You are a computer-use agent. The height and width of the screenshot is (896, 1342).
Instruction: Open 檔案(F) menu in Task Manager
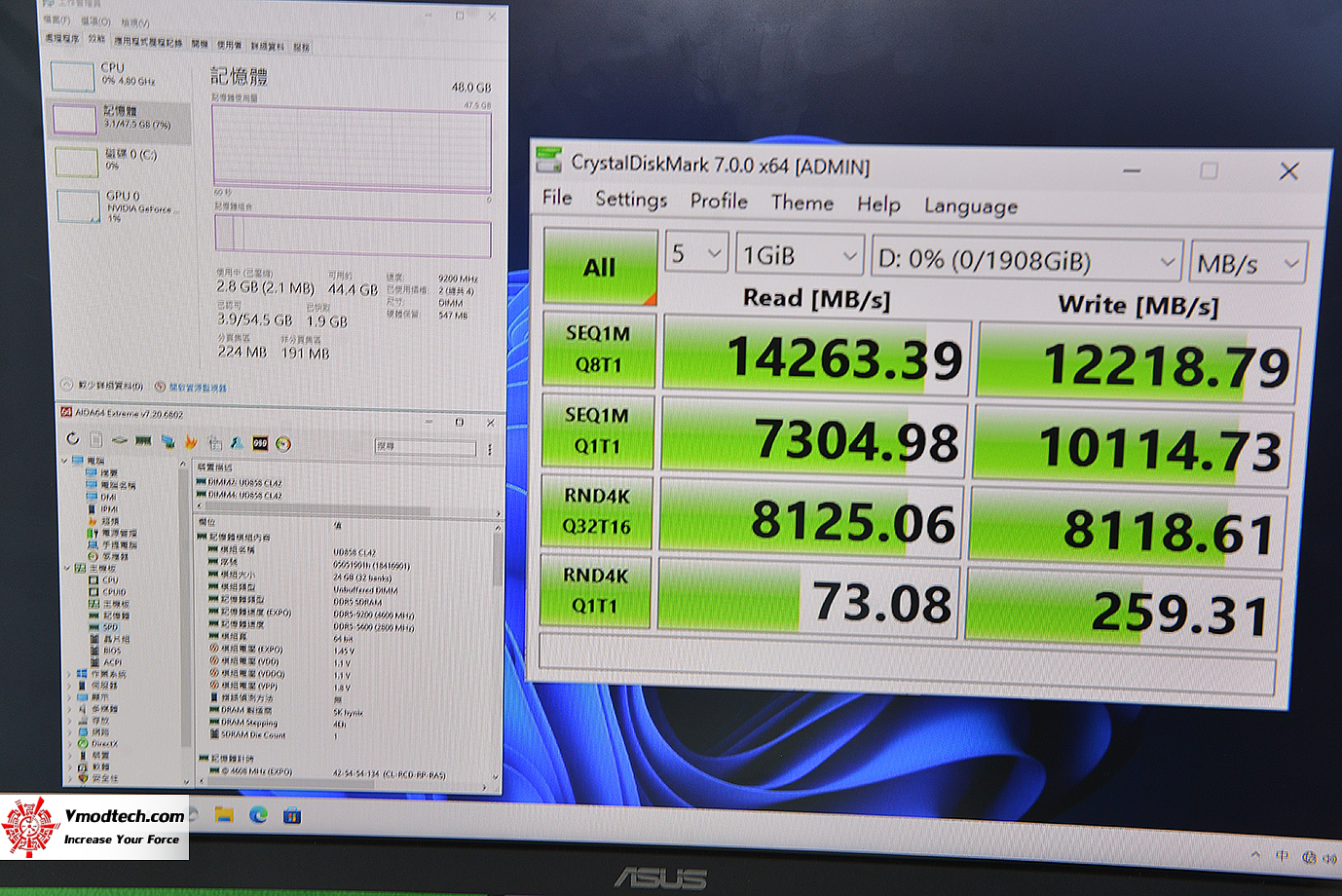56,19
